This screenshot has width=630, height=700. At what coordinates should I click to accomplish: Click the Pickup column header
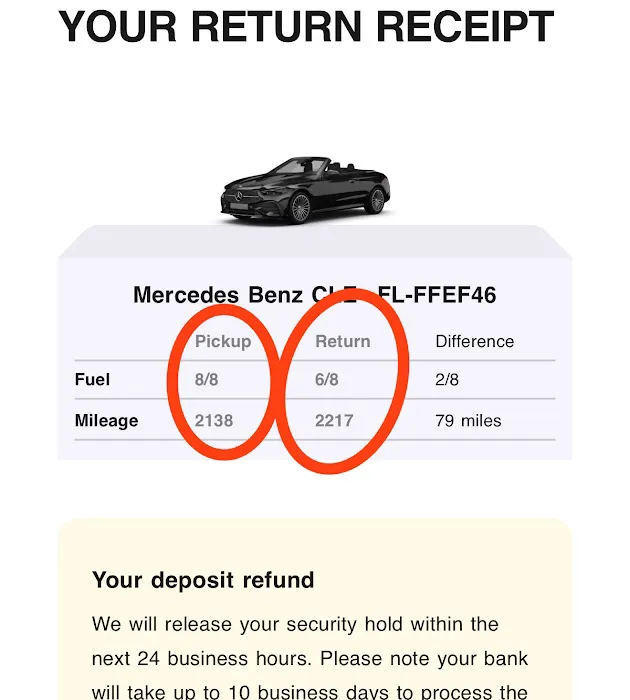[223, 342]
